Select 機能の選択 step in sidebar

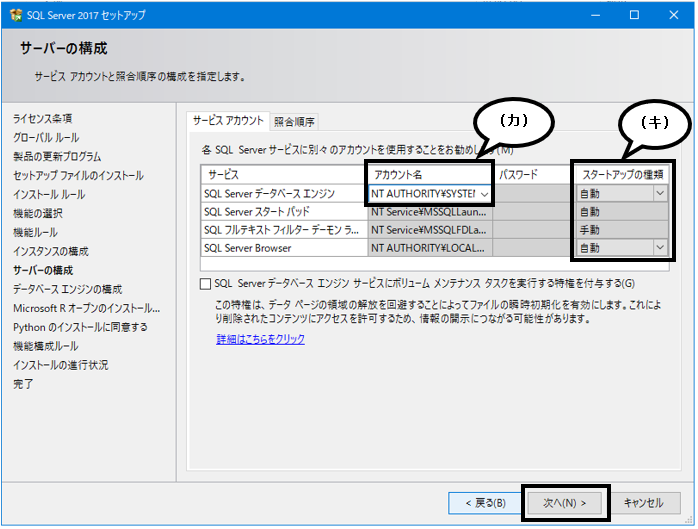(x=38, y=214)
